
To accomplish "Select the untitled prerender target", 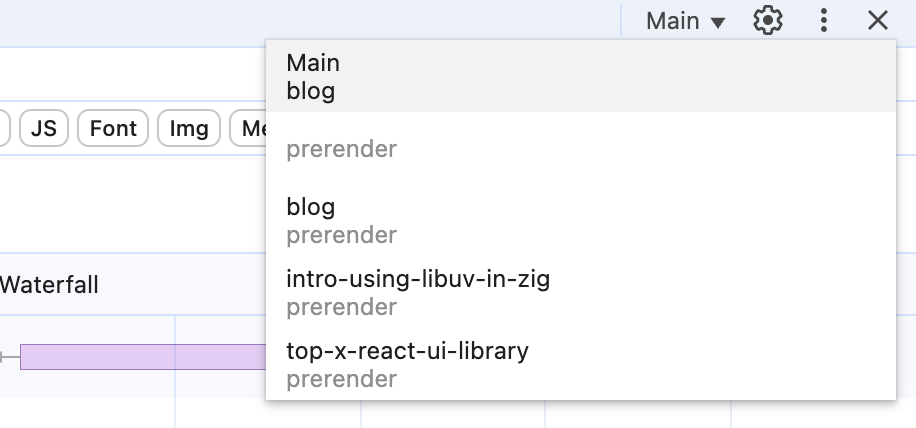I will [580, 149].
